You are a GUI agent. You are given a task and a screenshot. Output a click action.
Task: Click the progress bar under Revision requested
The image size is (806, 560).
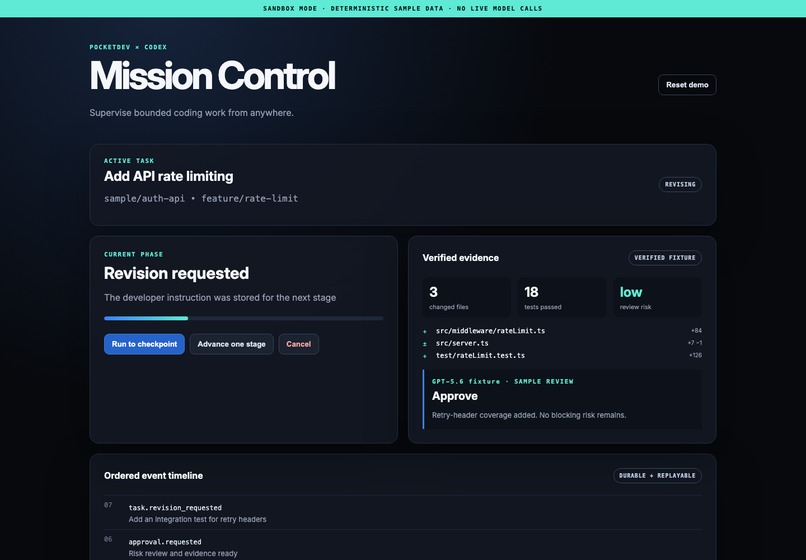click(243, 318)
